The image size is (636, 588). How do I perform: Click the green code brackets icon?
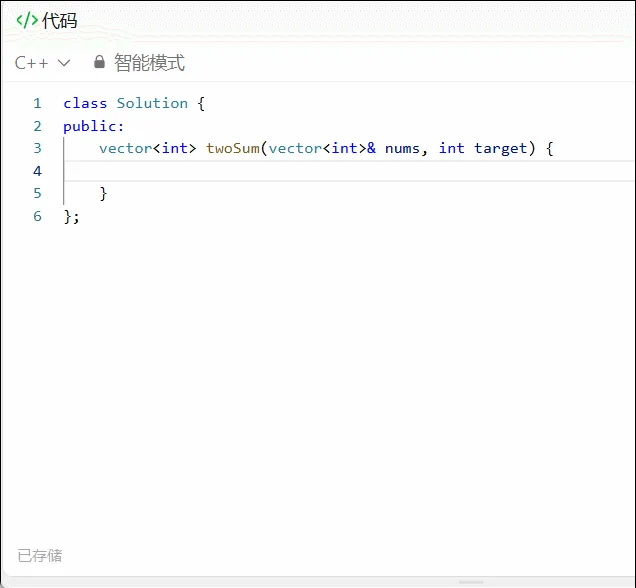click(27, 20)
